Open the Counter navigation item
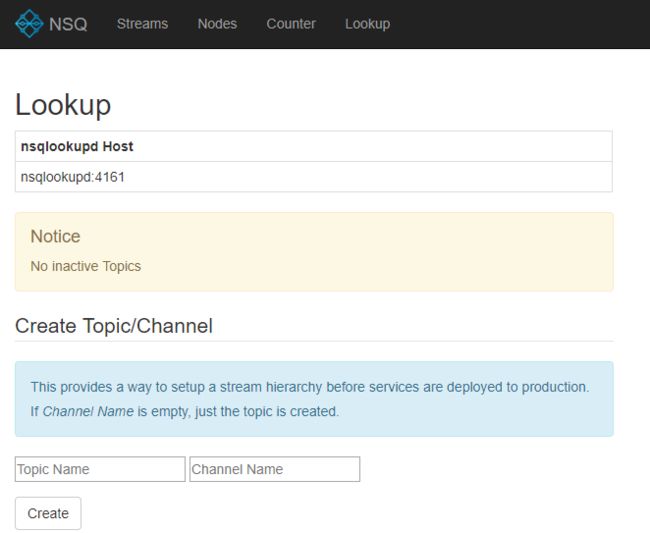 coord(291,24)
